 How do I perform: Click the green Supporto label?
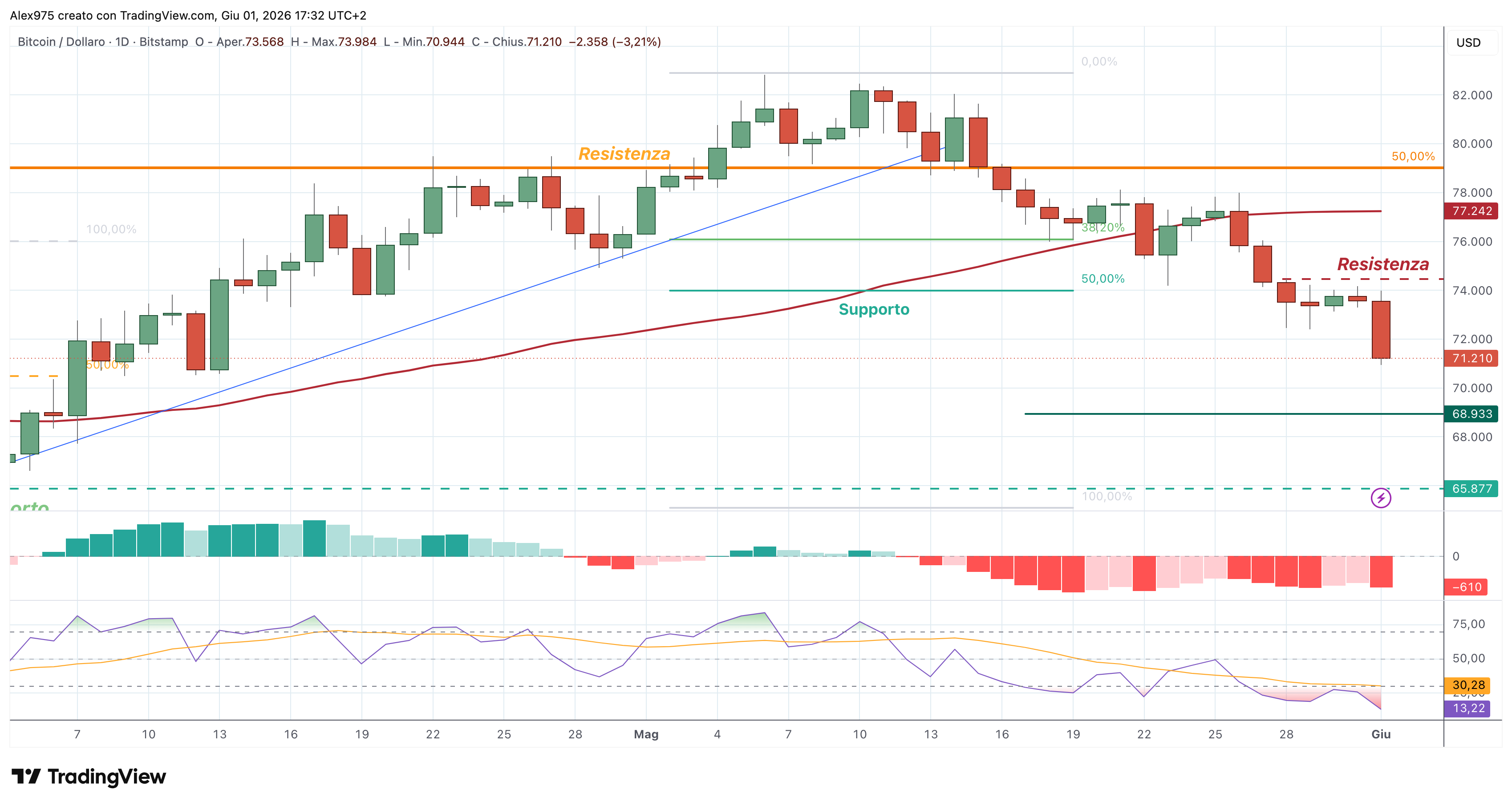[x=873, y=309]
